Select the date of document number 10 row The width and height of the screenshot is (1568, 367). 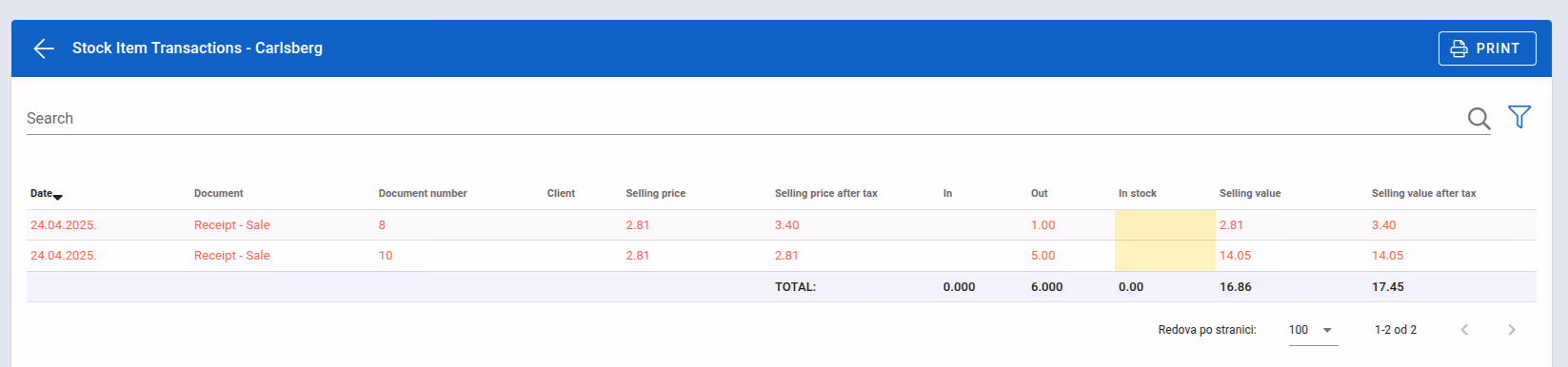[x=64, y=256]
